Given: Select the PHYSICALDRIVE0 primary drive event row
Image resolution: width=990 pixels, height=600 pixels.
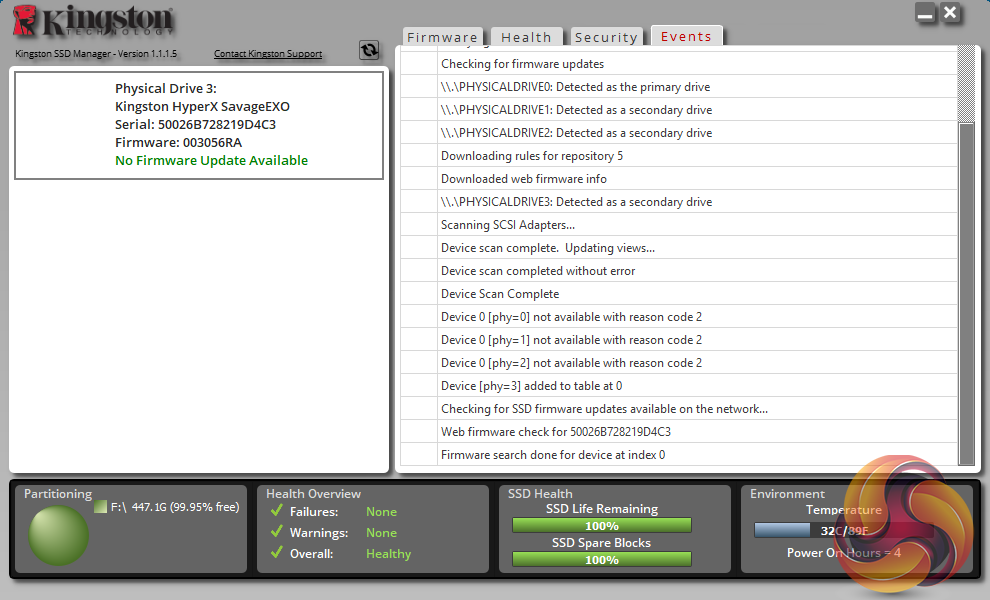Looking at the screenshot, I should [679, 87].
